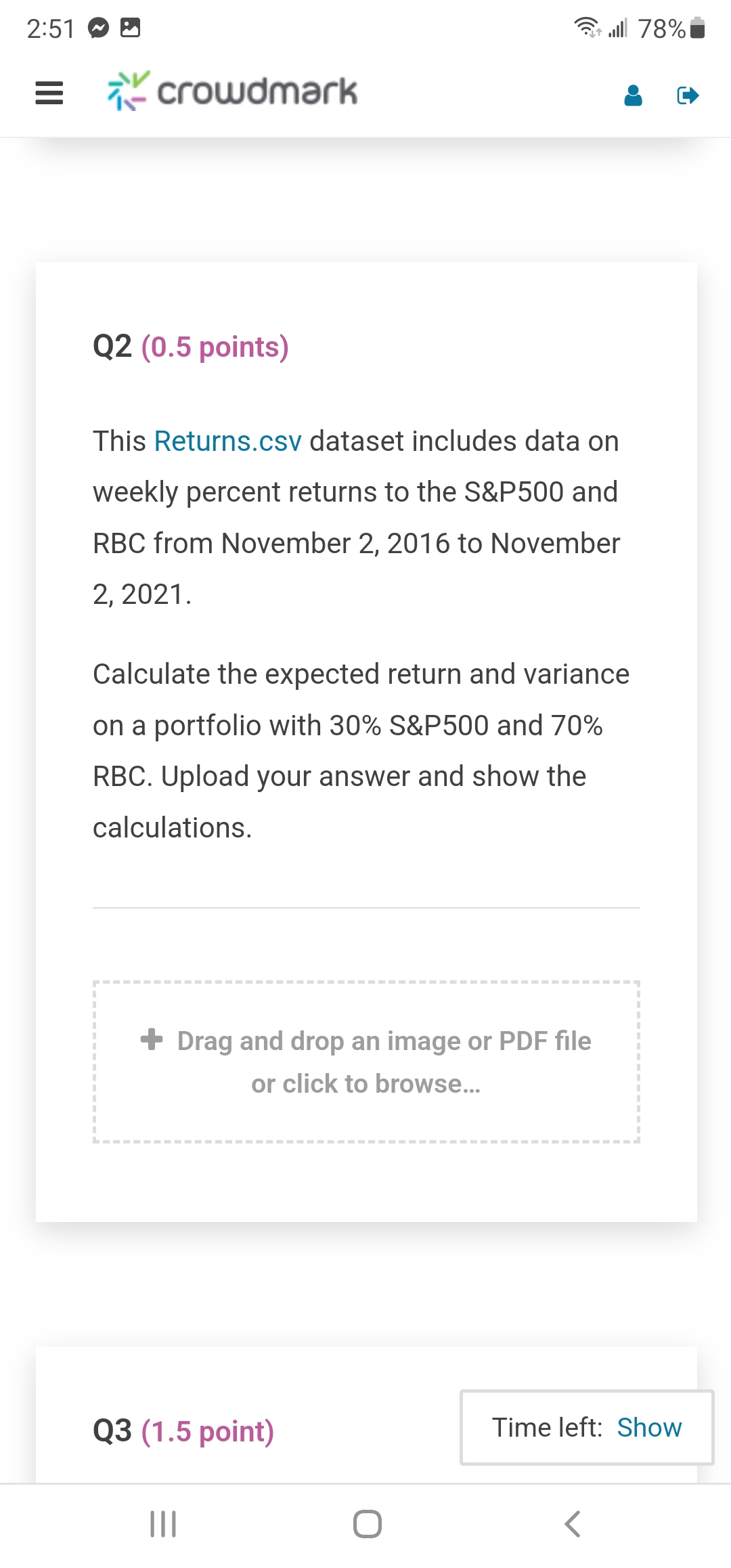Click the Crowdmark logo
Image resolution: width=731 pixels, height=1568 pixels.
(232, 91)
